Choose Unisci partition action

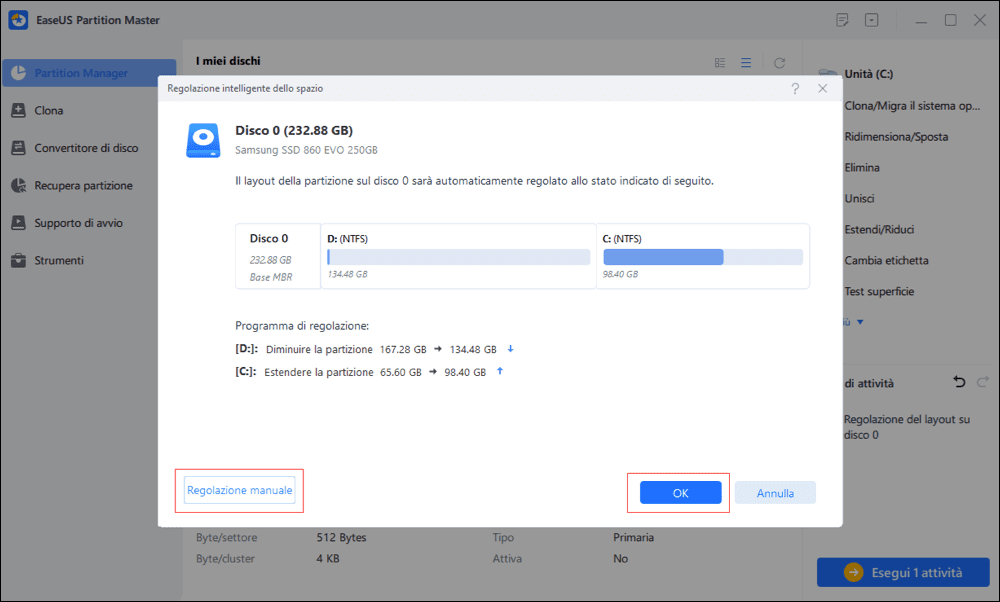[x=859, y=198]
